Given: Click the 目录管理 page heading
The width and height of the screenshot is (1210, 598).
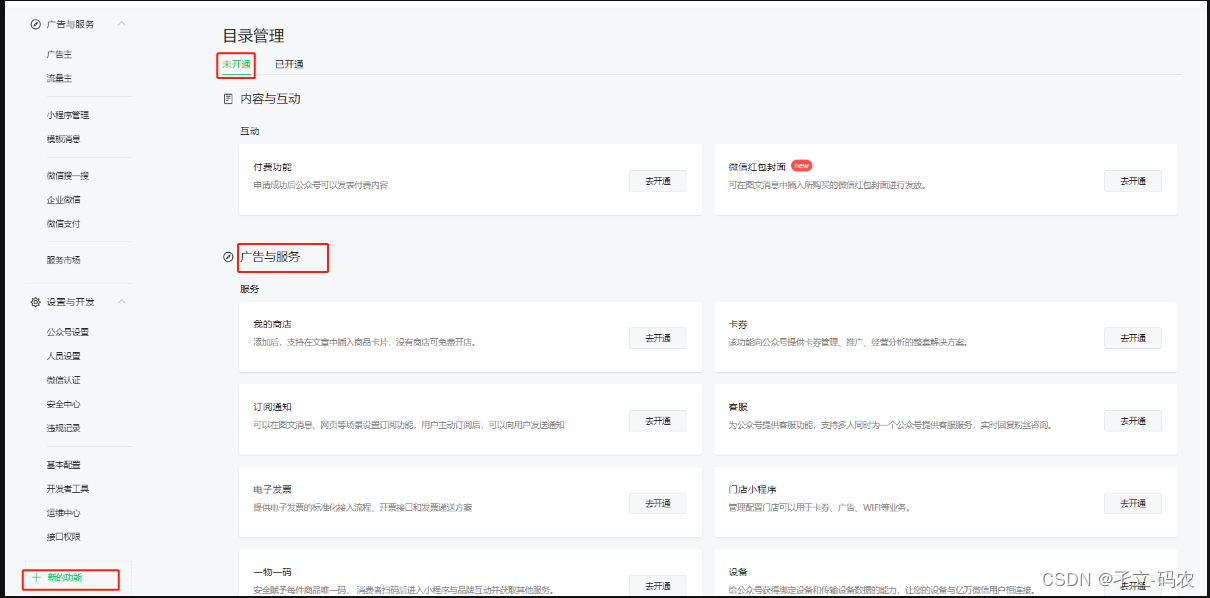Looking at the screenshot, I should 254,36.
